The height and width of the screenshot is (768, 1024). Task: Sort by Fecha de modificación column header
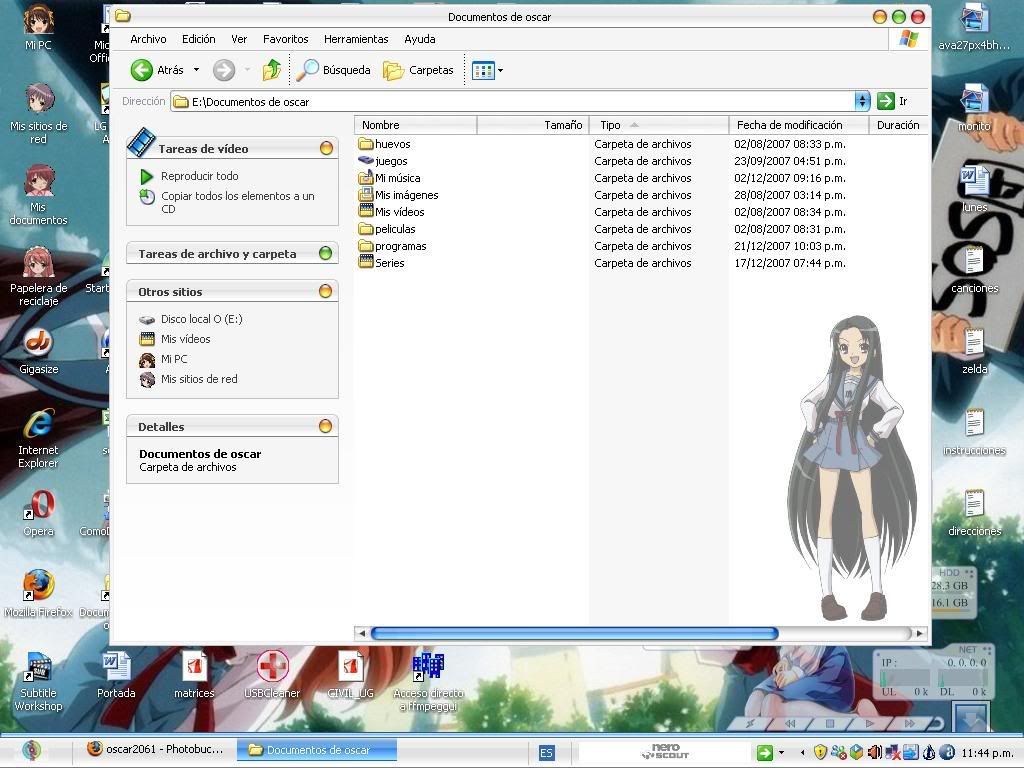point(799,125)
